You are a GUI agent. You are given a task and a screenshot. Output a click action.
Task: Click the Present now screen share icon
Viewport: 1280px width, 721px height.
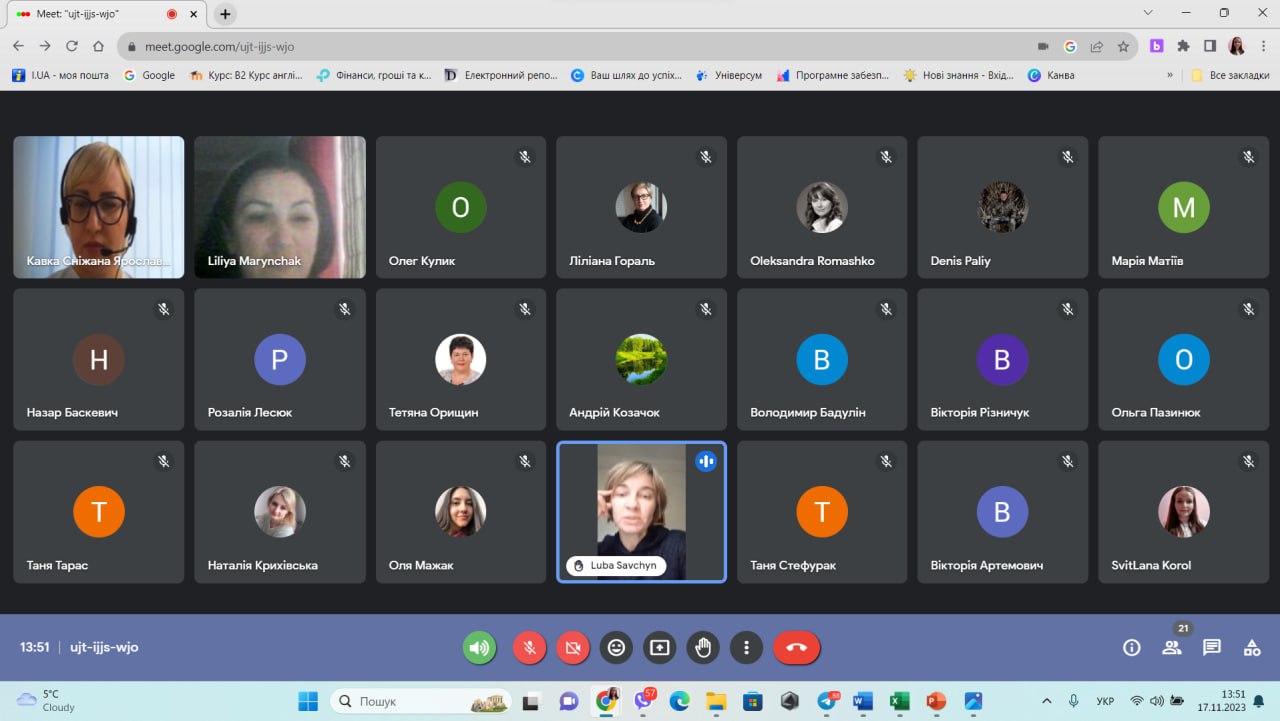coord(659,648)
